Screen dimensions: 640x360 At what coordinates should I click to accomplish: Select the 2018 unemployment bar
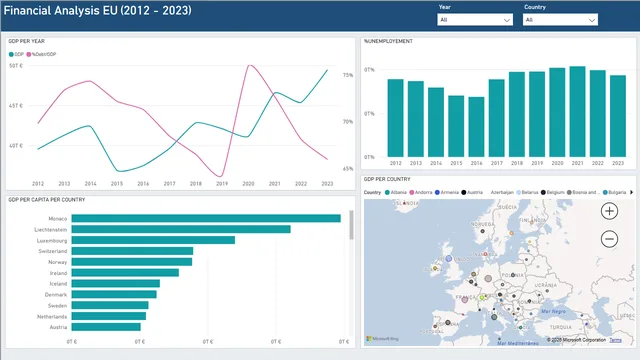(517, 114)
